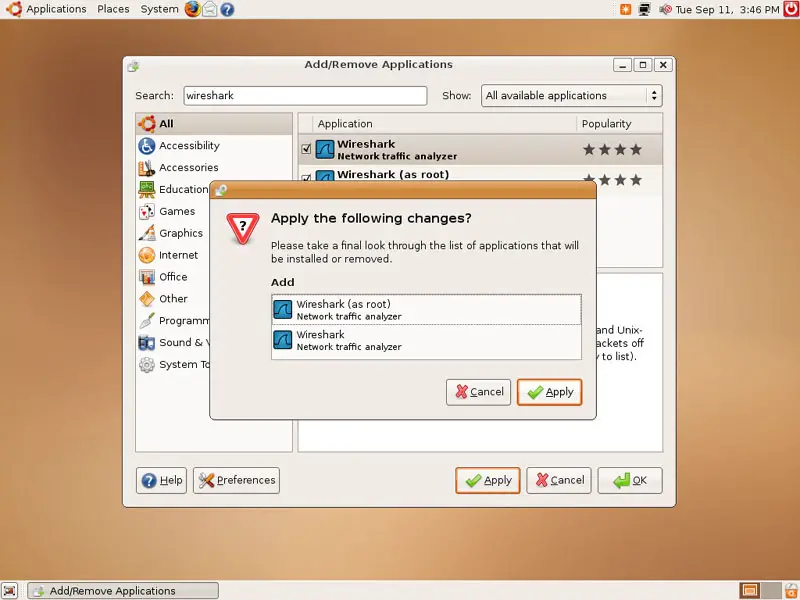This screenshot has height=600, width=800.
Task: Click the Firefox browser launcher icon
Action: [192, 9]
